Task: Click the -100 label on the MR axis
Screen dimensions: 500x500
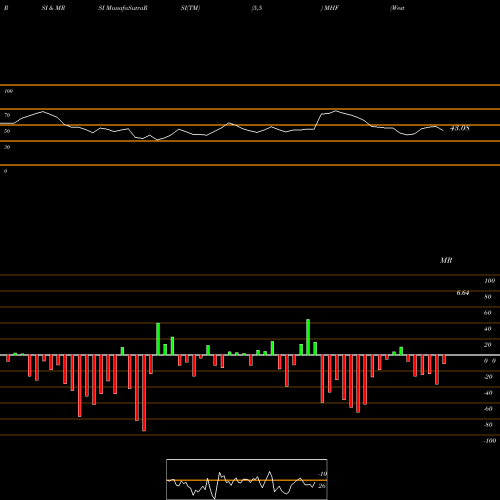Action: [x=490, y=441]
